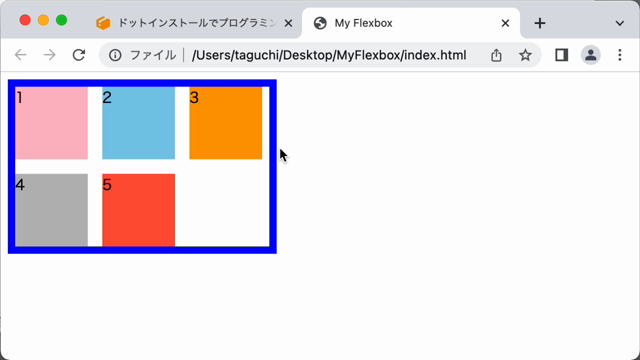The width and height of the screenshot is (640, 360).
Task: Open the share icon in address bar
Action: [496, 55]
